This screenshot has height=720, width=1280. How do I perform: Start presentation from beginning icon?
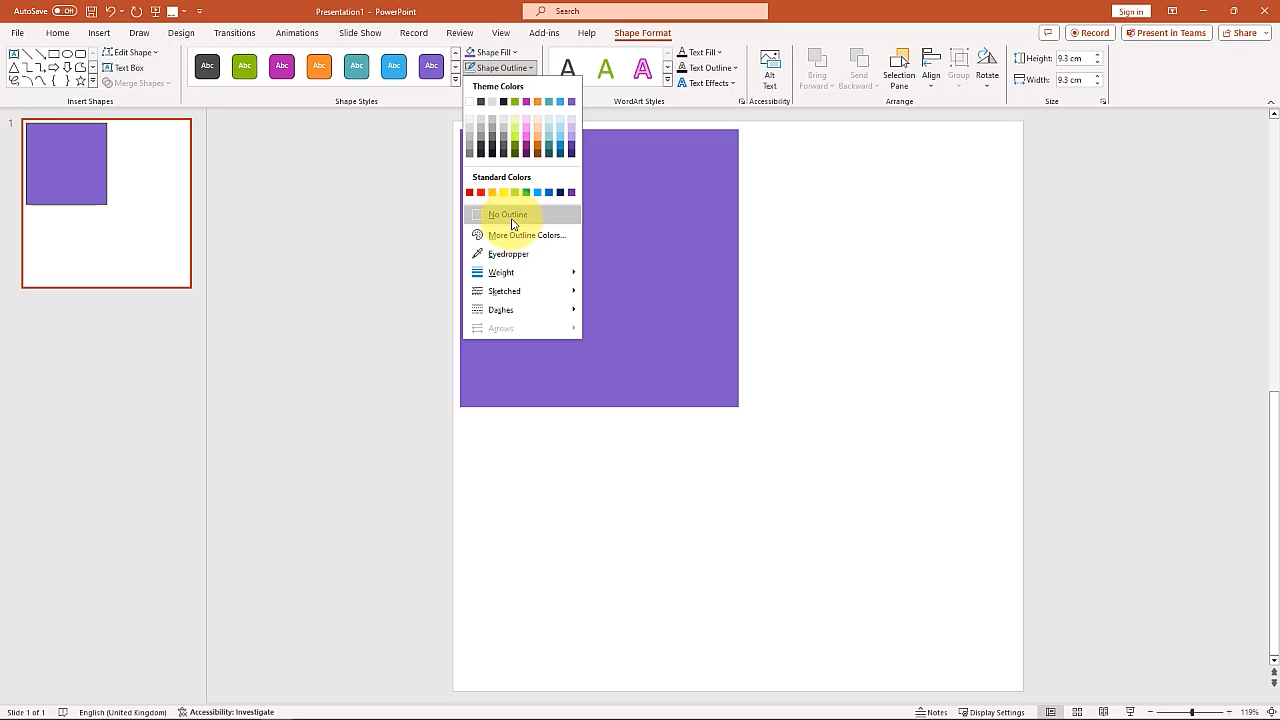click(156, 11)
